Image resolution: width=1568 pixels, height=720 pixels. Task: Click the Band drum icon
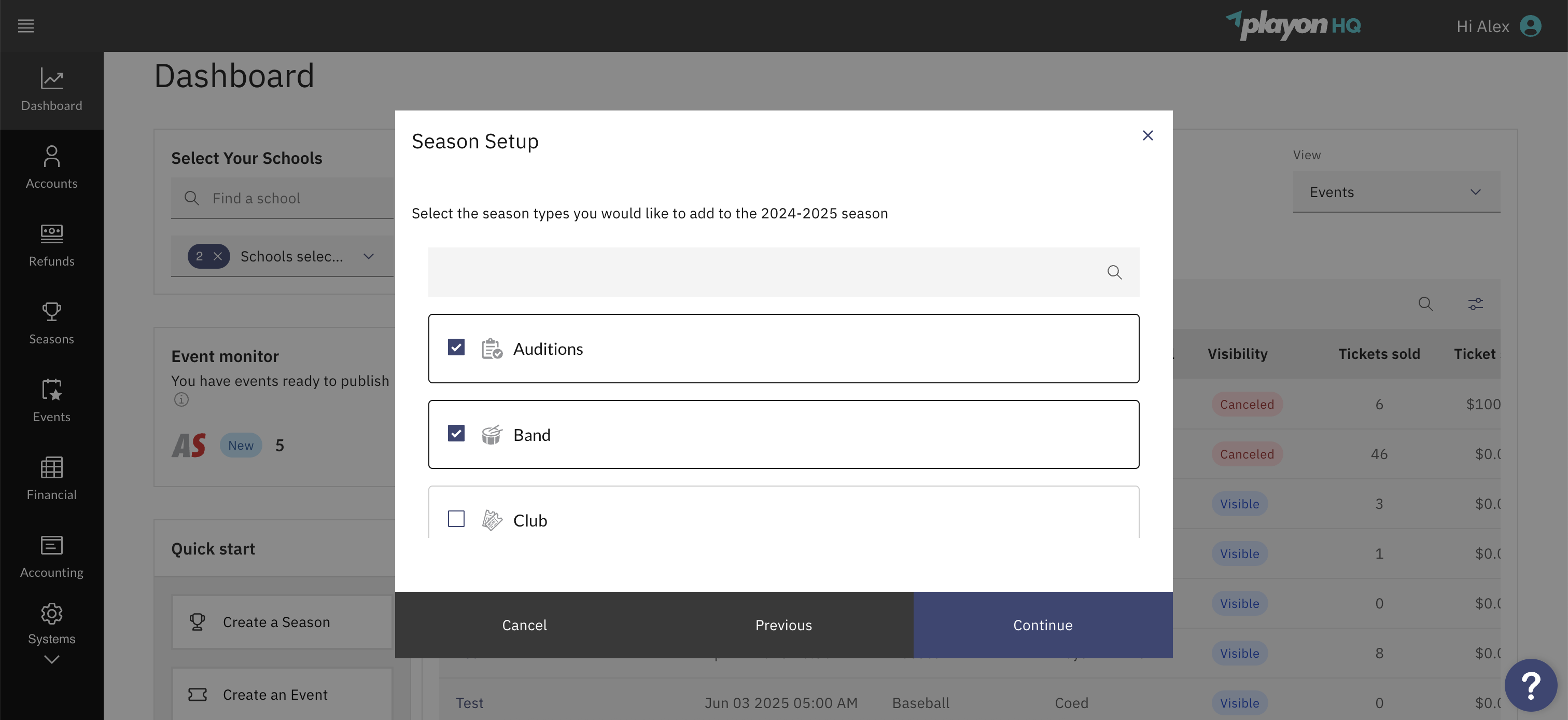coord(492,435)
